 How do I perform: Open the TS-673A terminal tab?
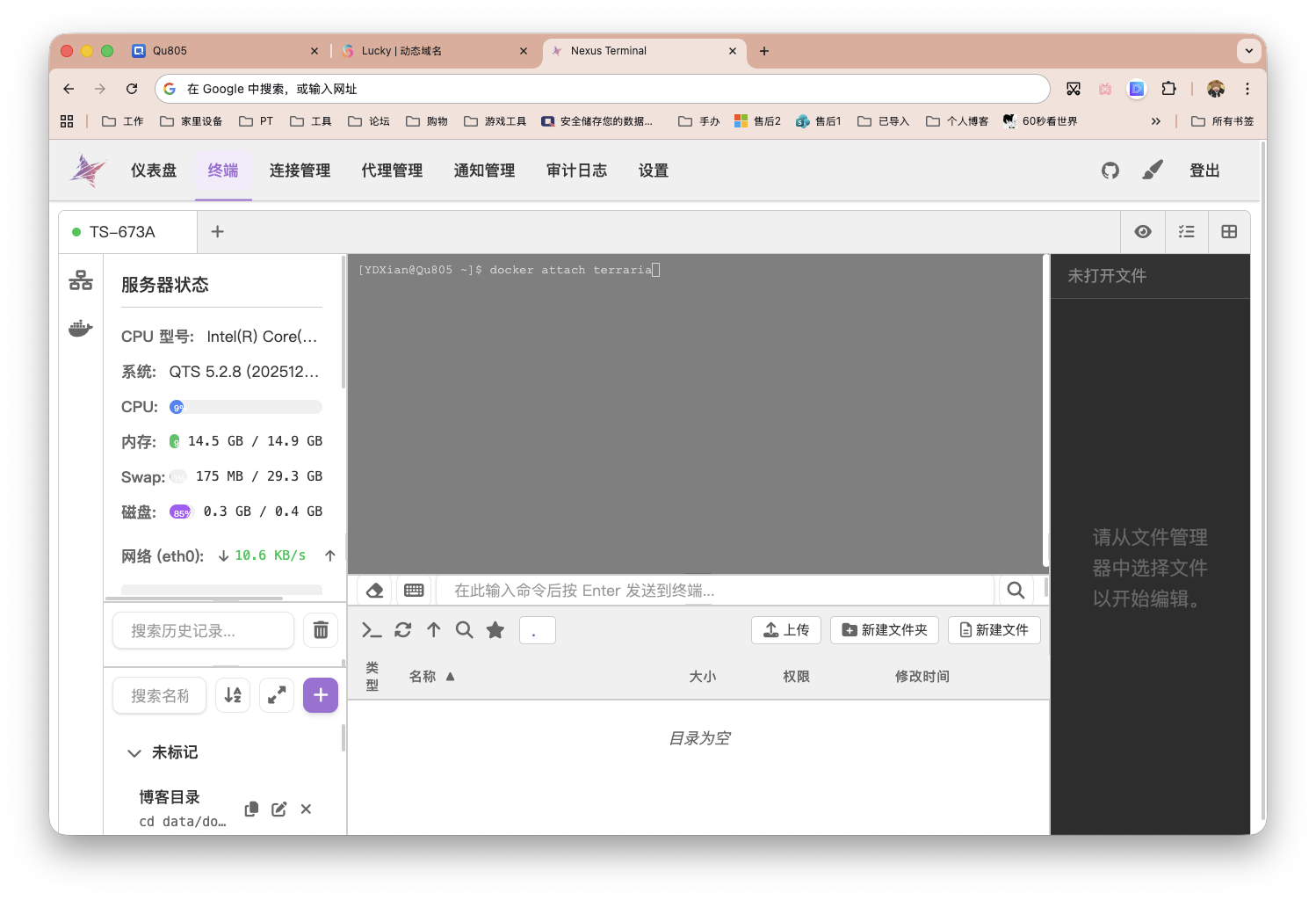coord(121,231)
